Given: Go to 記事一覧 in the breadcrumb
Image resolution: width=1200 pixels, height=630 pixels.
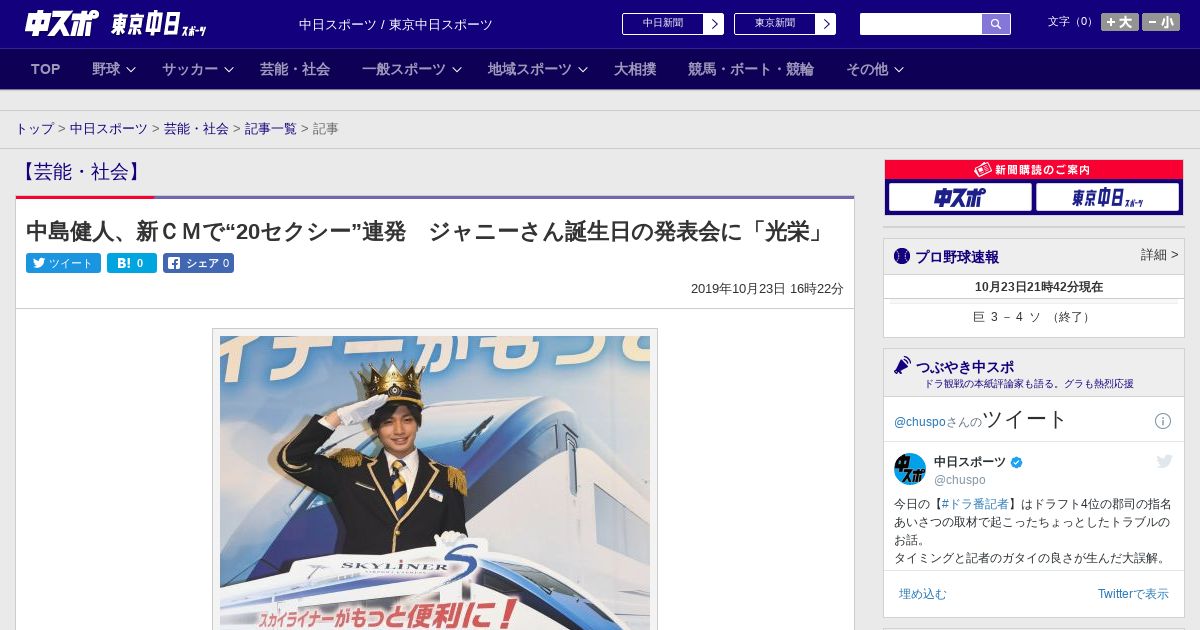Looking at the screenshot, I should click(x=271, y=129).
